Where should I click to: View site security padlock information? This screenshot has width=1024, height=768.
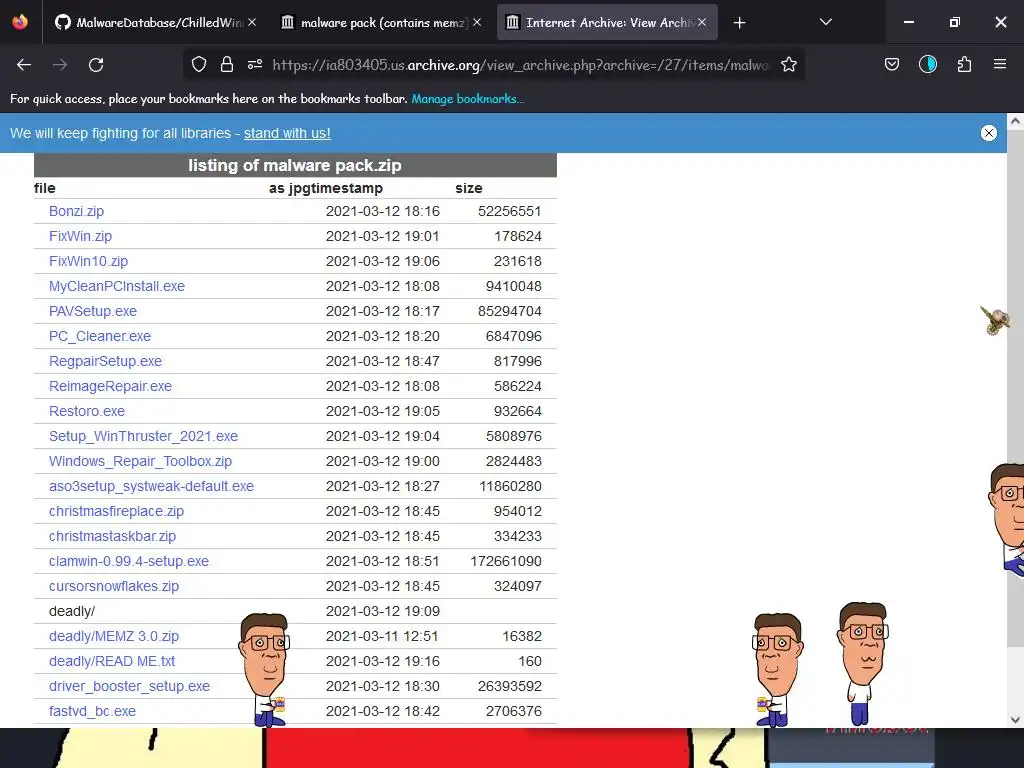click(227, 64)
